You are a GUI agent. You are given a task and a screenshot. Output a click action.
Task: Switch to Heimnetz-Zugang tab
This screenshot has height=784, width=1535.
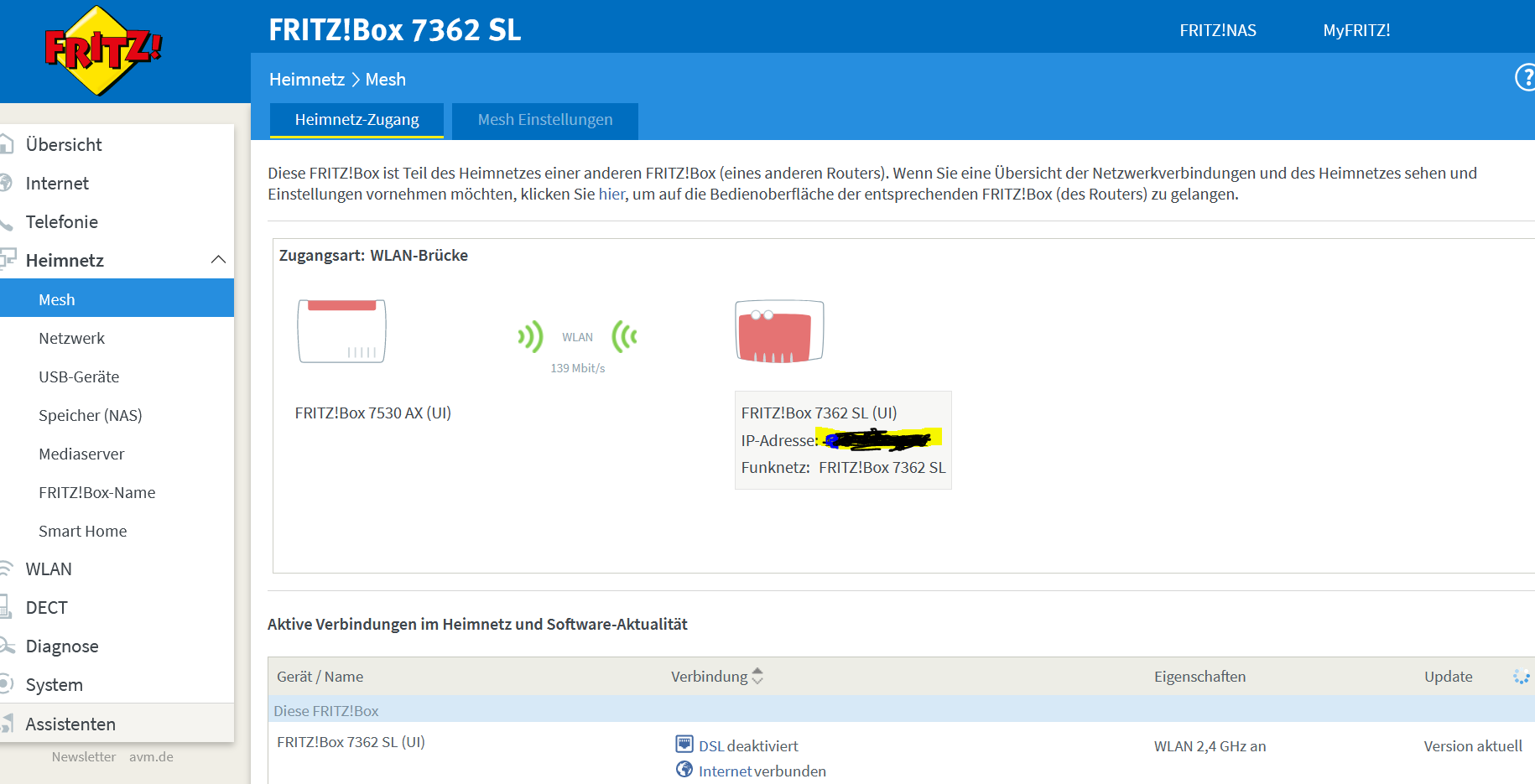pos(356,120)
